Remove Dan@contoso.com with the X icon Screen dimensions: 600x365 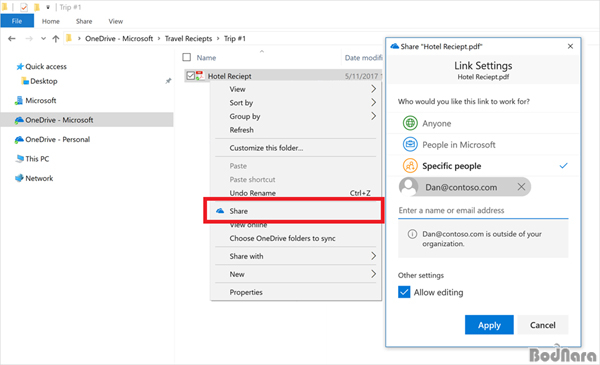click(521, 187)
